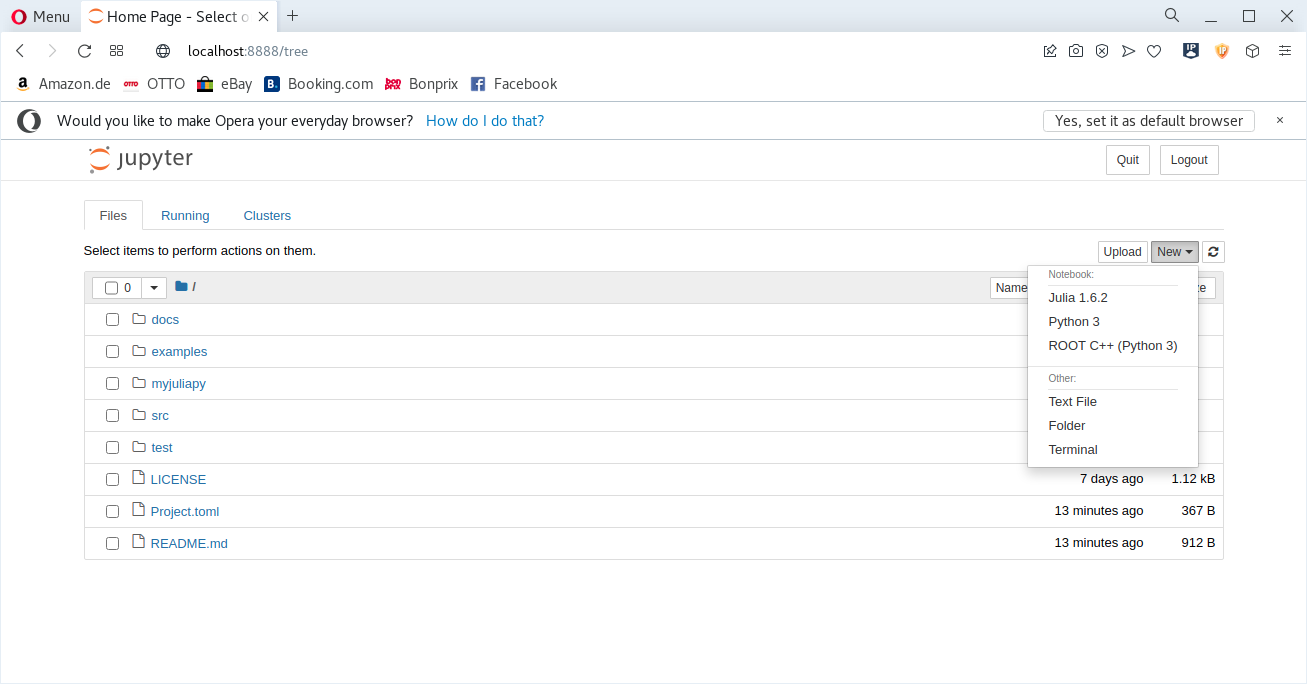1307x684 pixels.
Task: Open browser search magnifier icon
Action: coord(1172,16)
